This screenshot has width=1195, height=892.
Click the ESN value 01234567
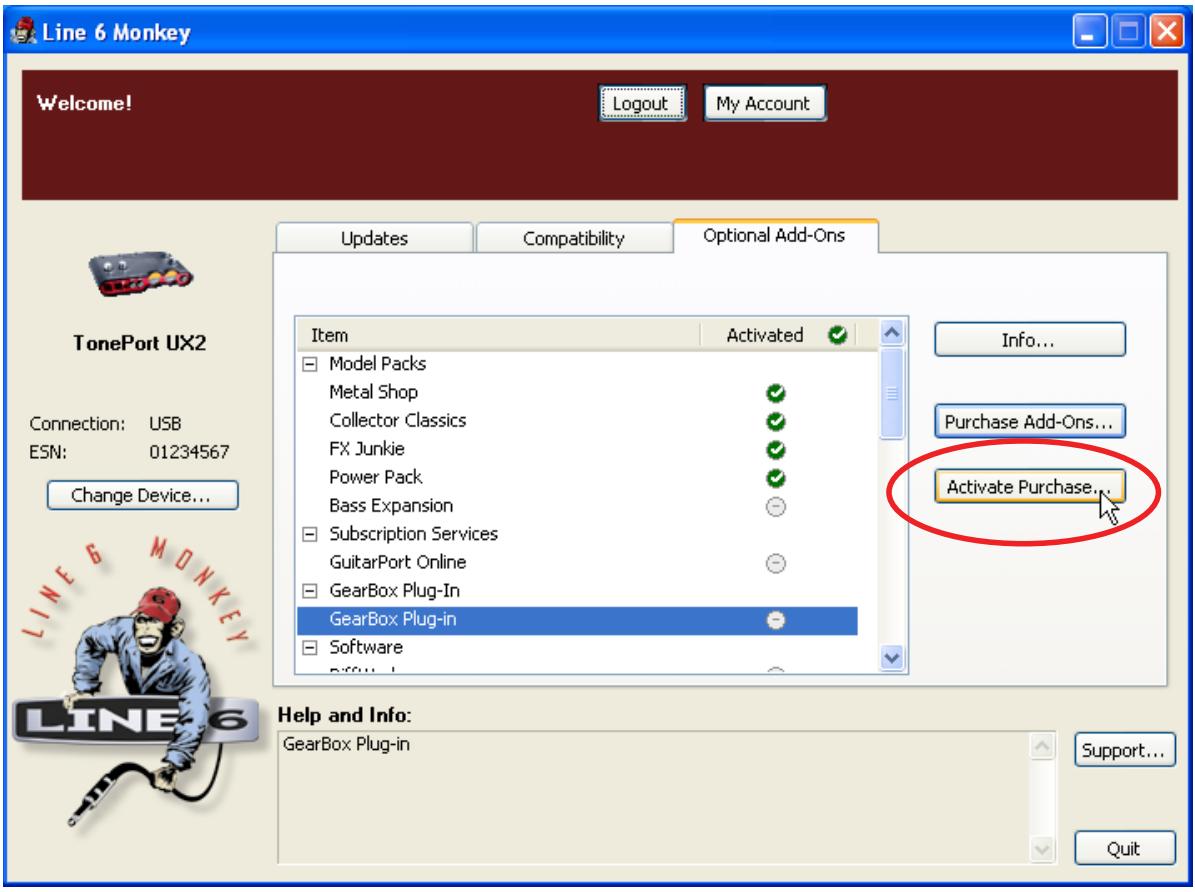pos(189,452)
